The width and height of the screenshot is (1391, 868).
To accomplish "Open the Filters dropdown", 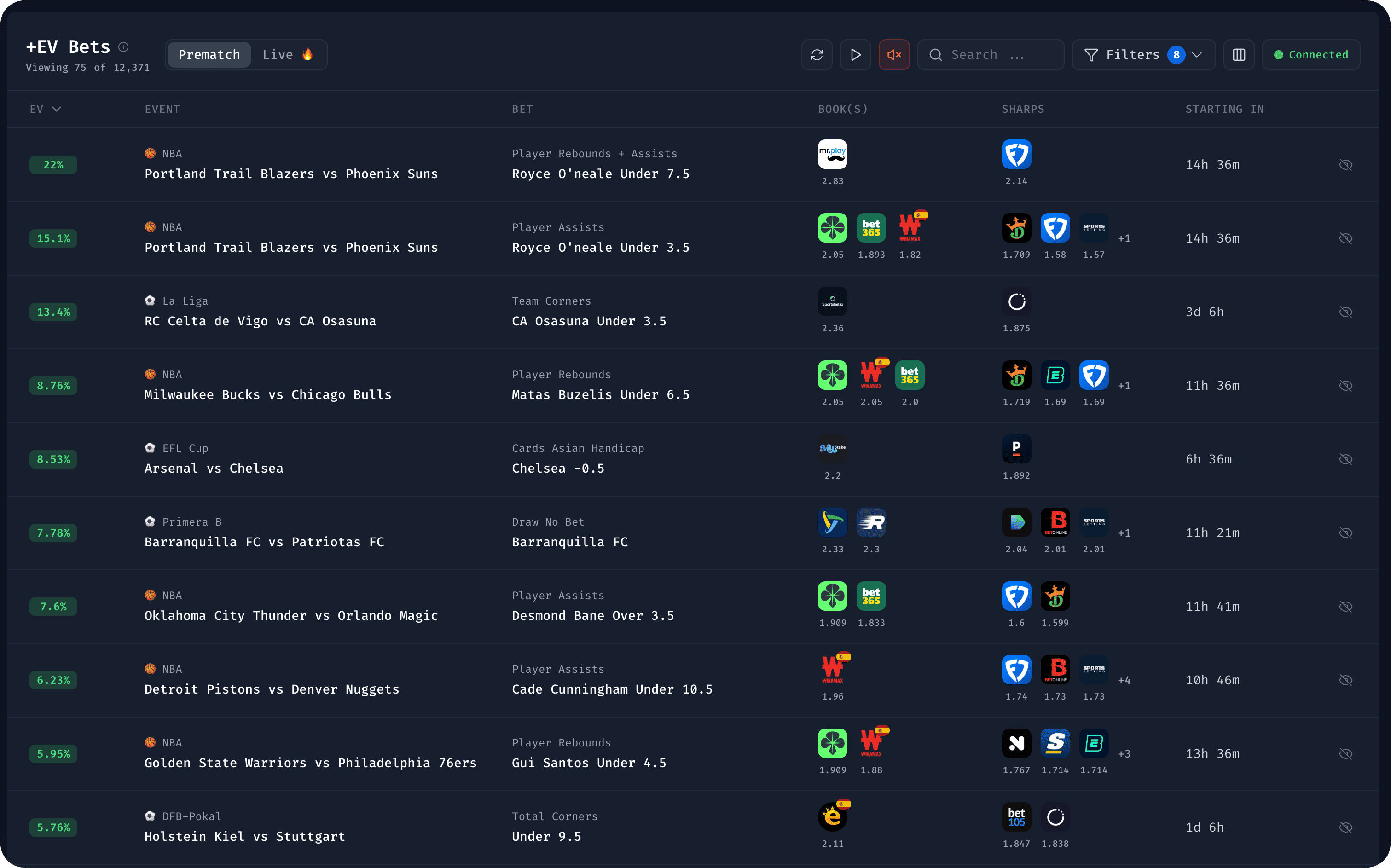I will click(1142, 54).
